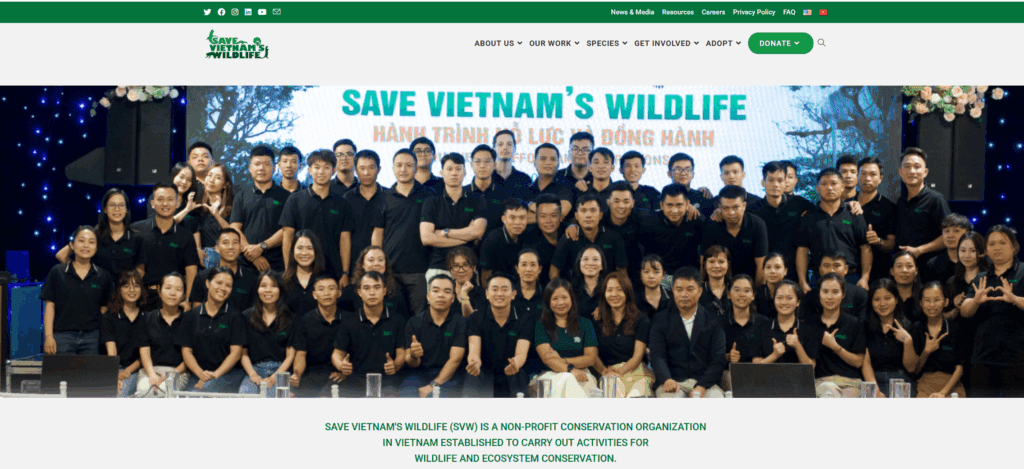Switch language with the Vietnam flag
This screenshot has width=1024, height=469.
pyautogui.click(x=823, y=12)
